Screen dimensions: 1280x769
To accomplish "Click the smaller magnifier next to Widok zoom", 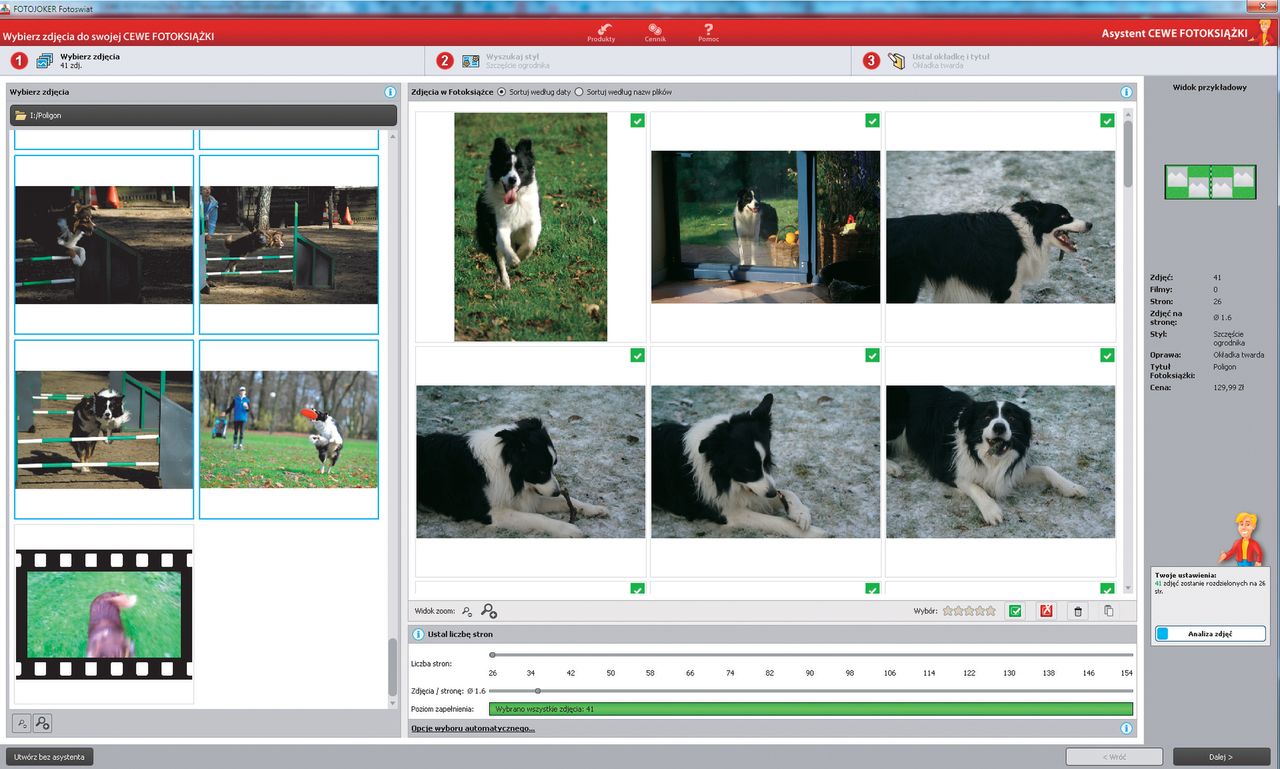I will click(467, 611).
